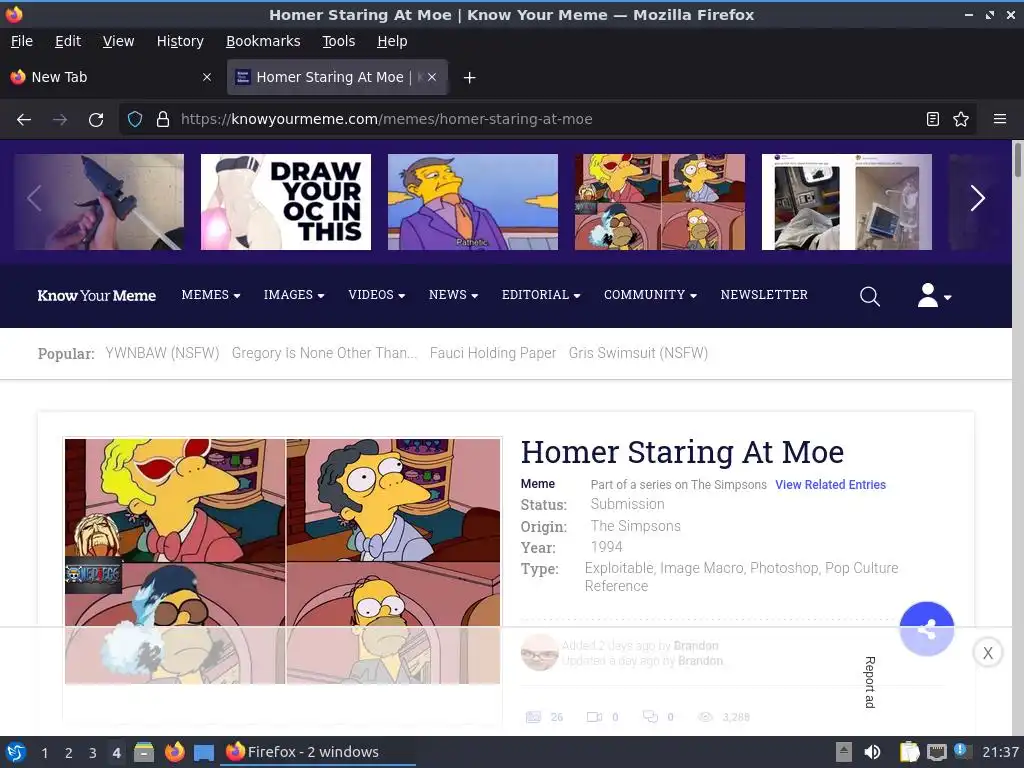The width and height of the screenshot is (1024, 768).
Task: Open the removable media eject tray icon
Action: pyautogui.click(x=844, y=752)
